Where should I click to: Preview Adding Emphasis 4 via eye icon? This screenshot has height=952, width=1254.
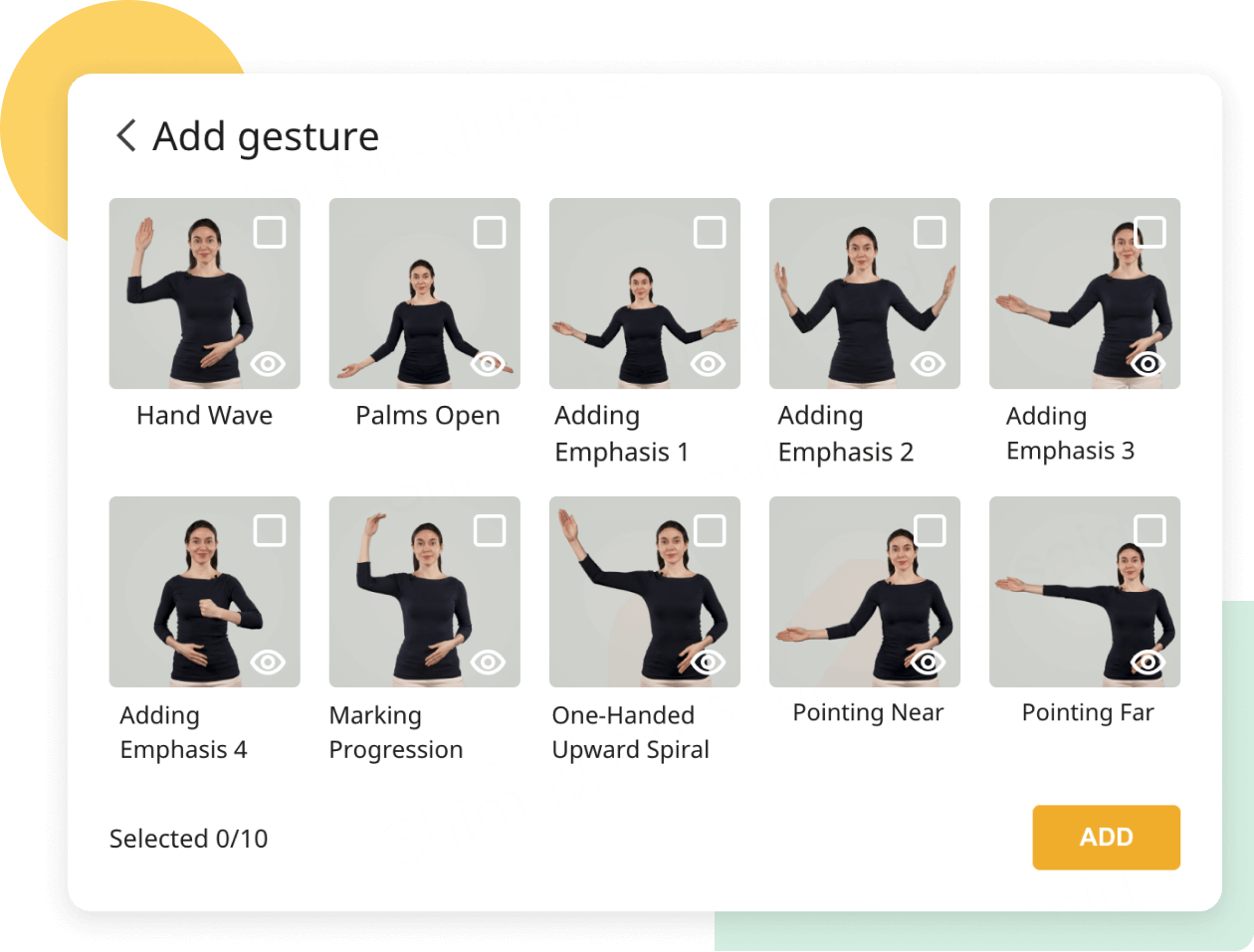[x=268, y=663]
